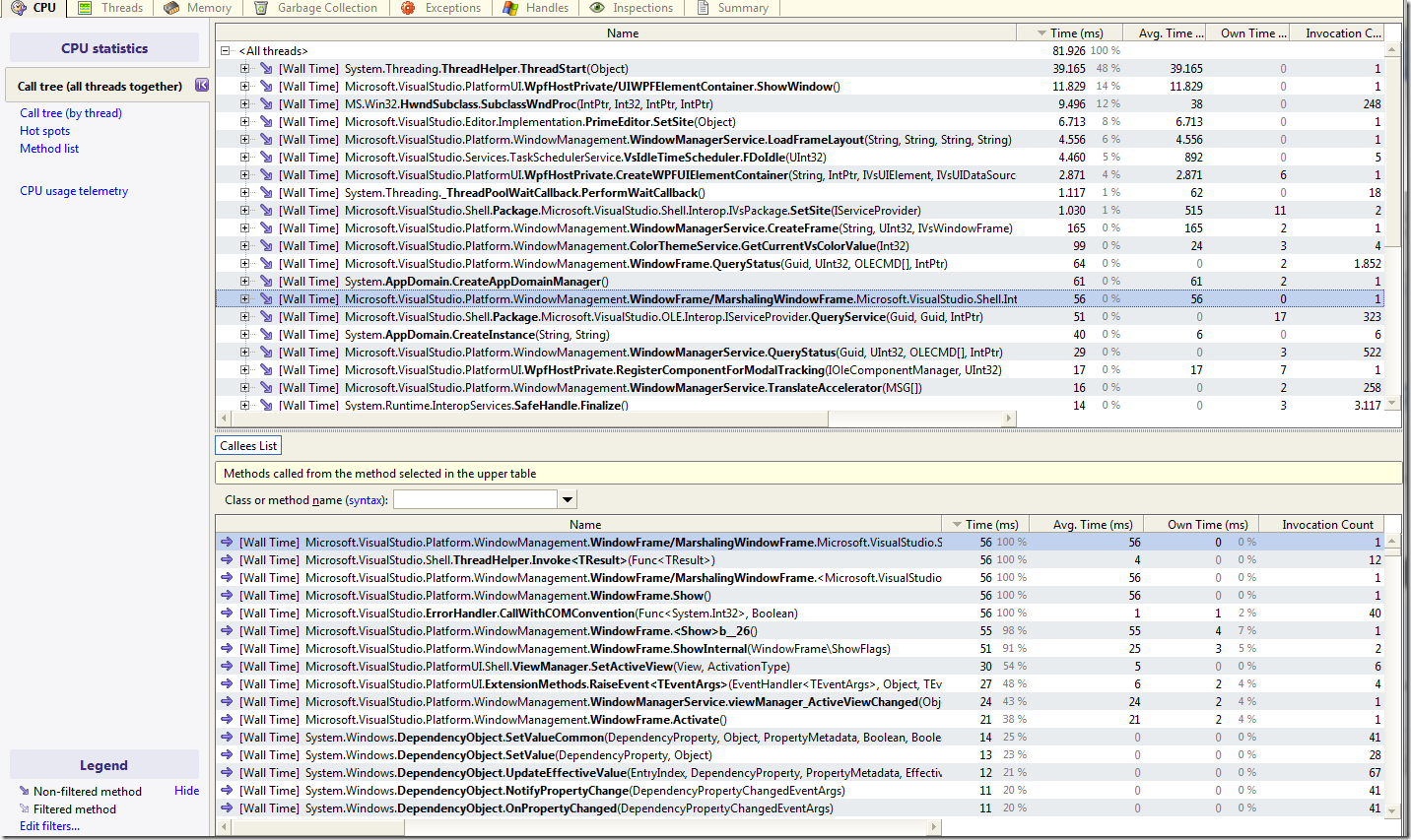Image resolution: width=1411 pixels, height=840 pixels.
Task: Open the Exceptions tab
Action: point(440,8)
